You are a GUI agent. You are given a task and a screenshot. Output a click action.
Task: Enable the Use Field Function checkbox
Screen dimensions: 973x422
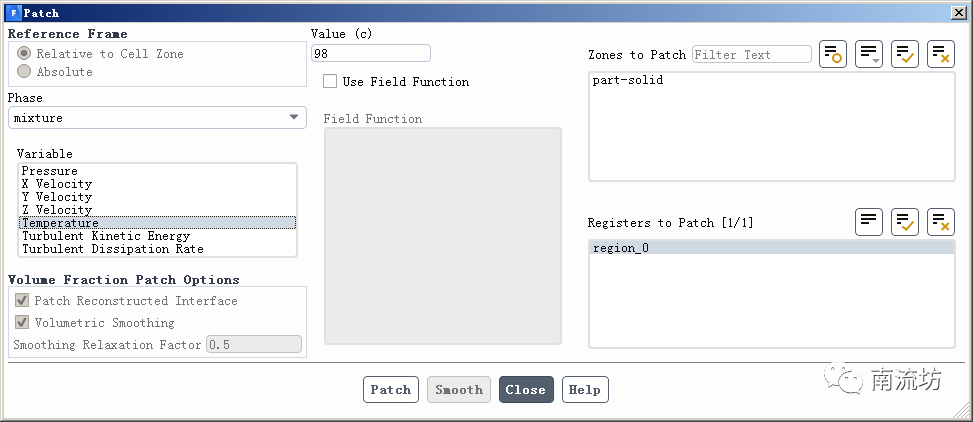[x=330, y=82]
